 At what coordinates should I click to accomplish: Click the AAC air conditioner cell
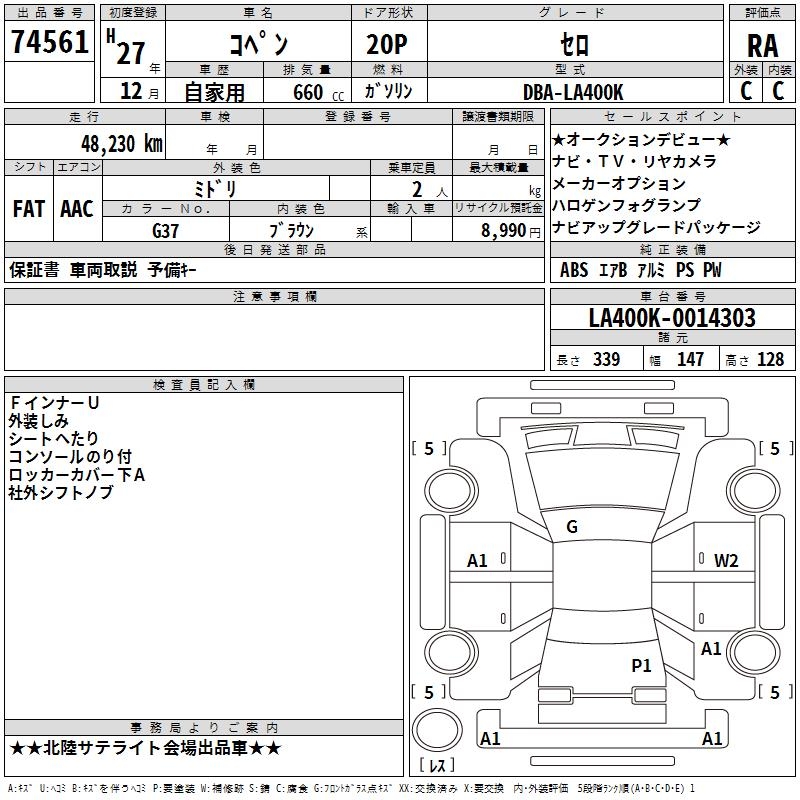tap(77, 209)
